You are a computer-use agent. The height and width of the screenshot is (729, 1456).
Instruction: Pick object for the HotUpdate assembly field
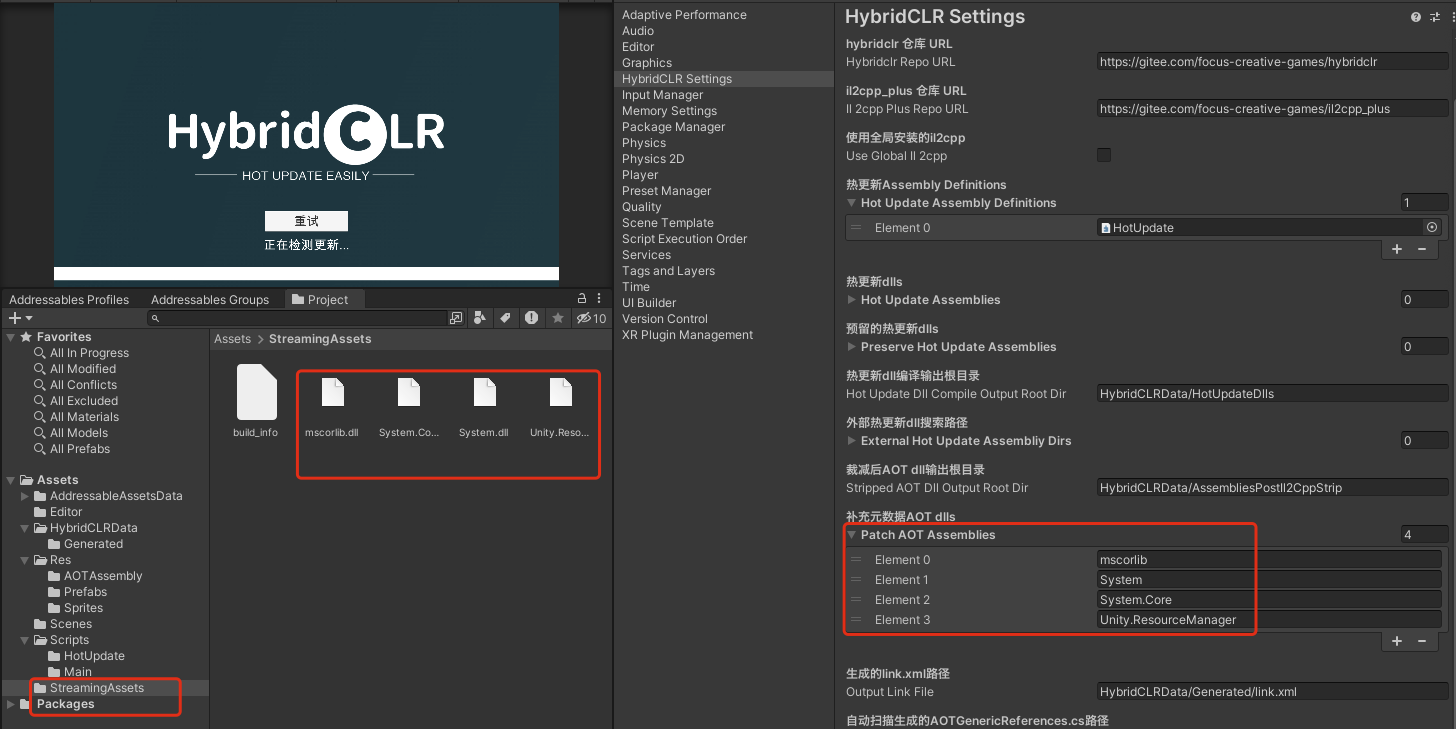[1432, 227]
